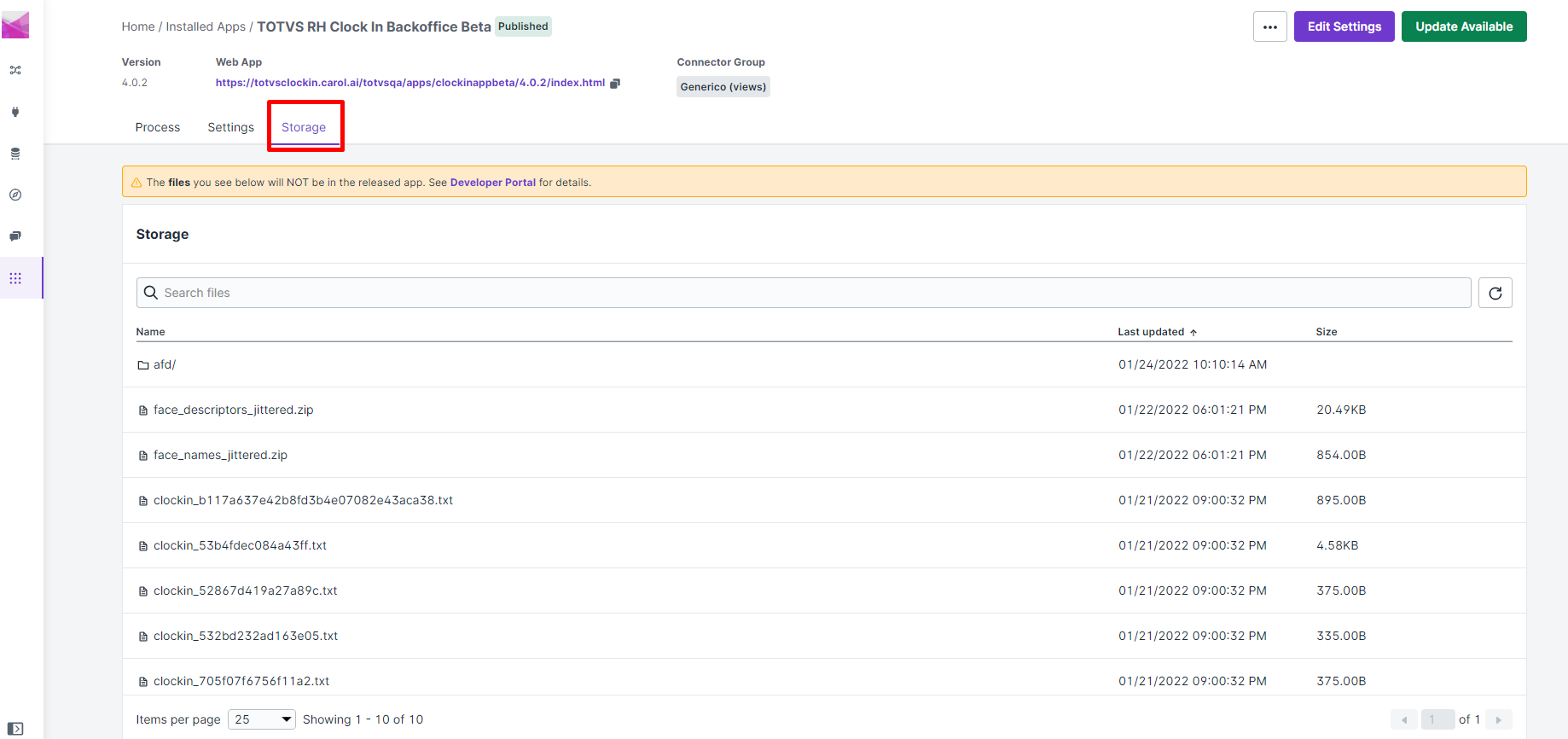The image size is (1568, 739).
Task: Open the plug connectors icon in the sidebar
Action: coord(15,112)
